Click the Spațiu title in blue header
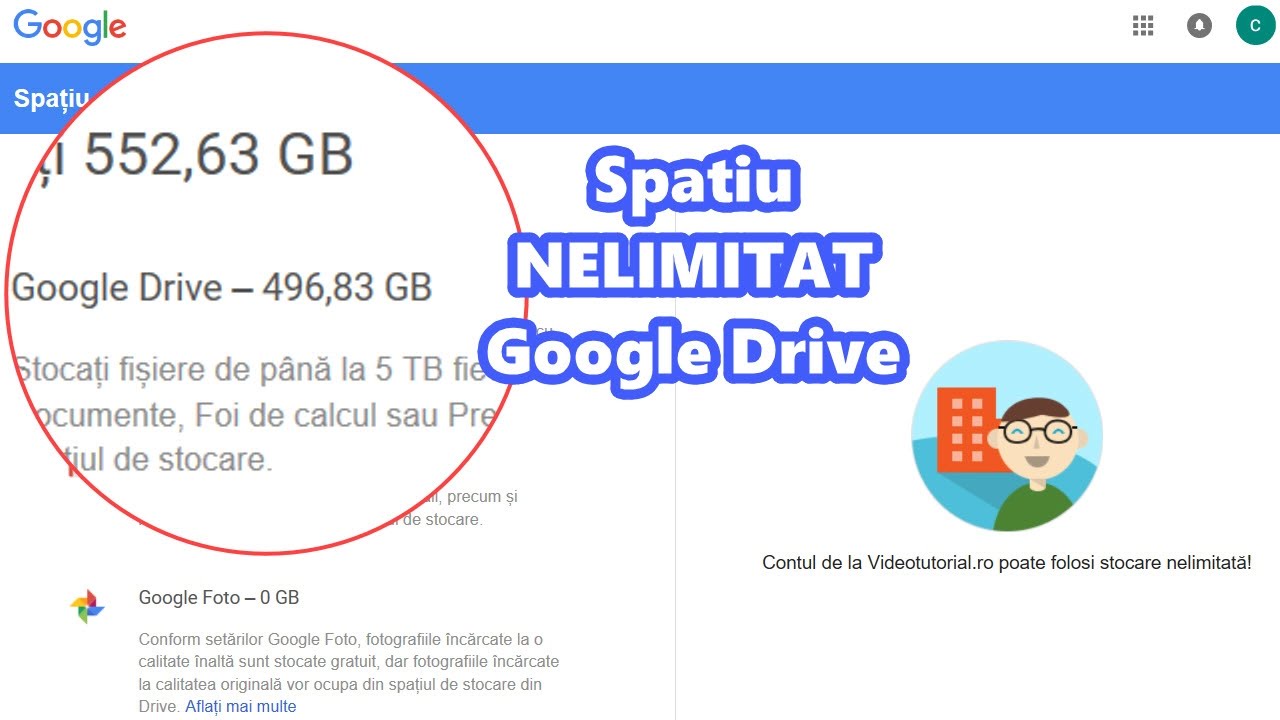The image size is (1280, 720). click(x=52, y=99)
